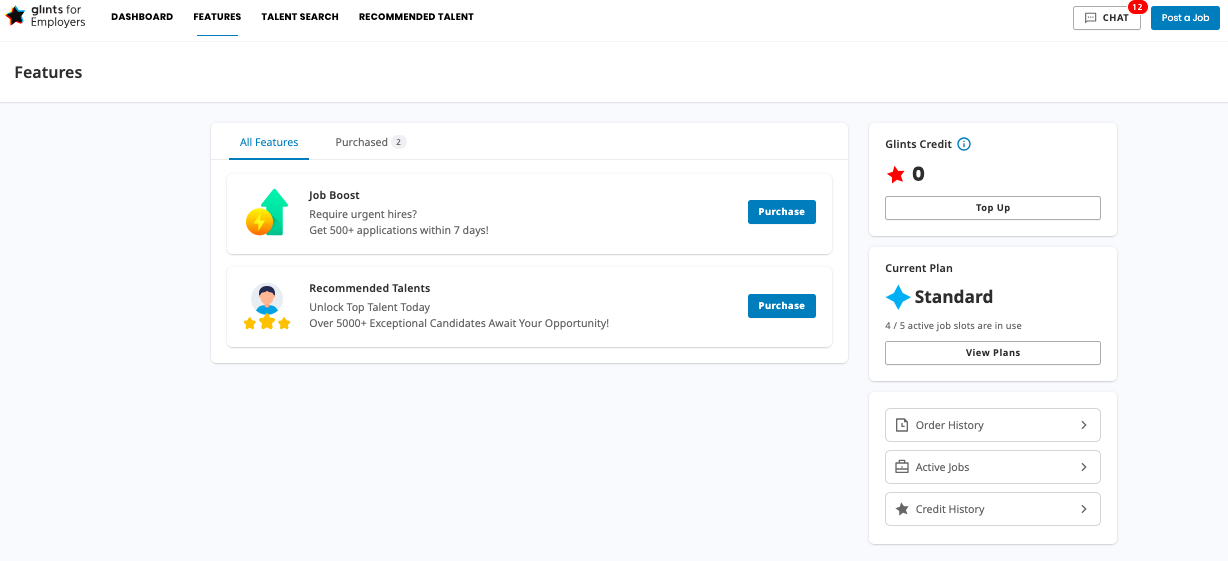This screenshot has width=1228, height=561.
Task: Click the Order History document icon
Action: (902, 425)
